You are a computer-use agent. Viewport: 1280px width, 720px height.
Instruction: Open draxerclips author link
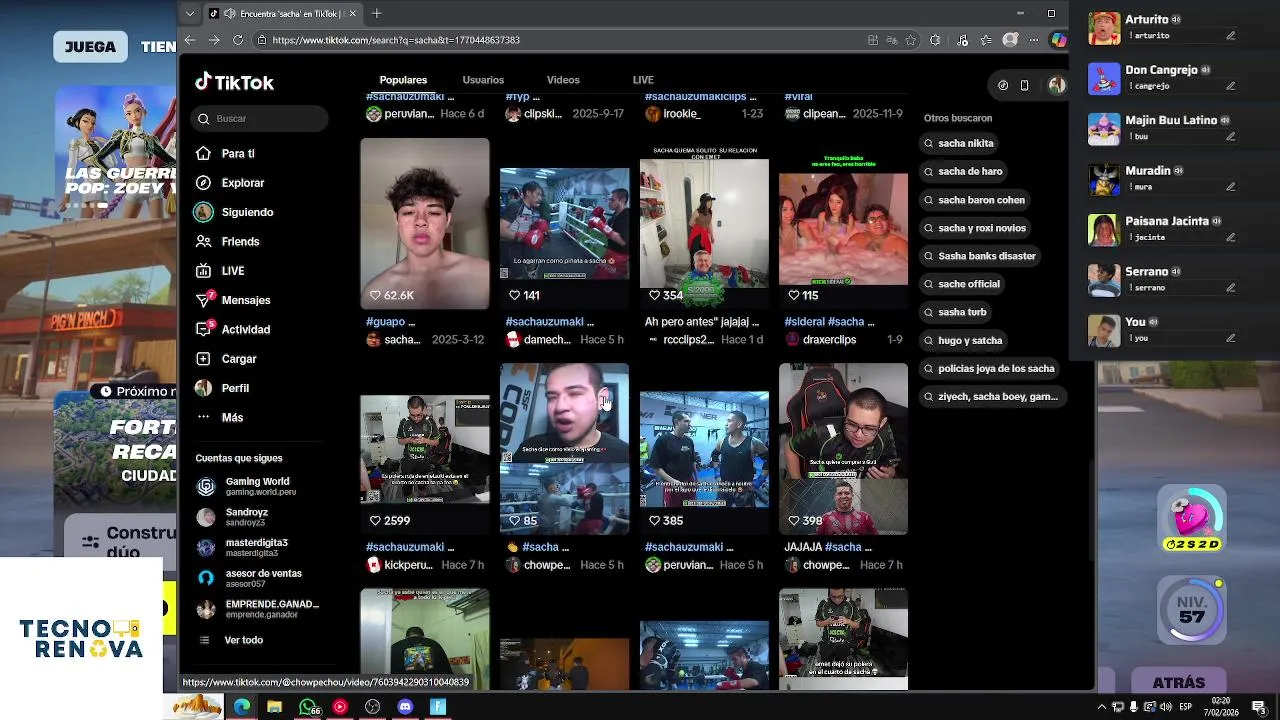820,340
